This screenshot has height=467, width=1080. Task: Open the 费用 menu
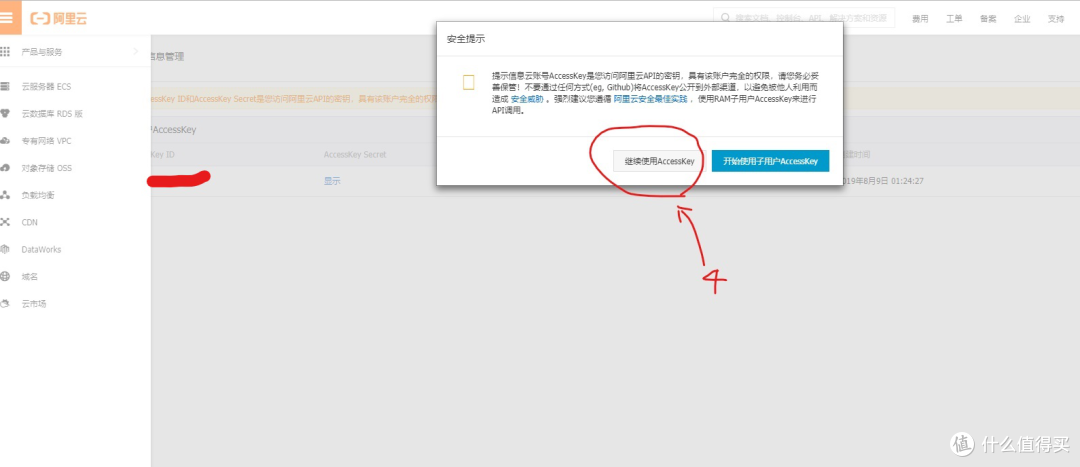click(x=920, y=19)
